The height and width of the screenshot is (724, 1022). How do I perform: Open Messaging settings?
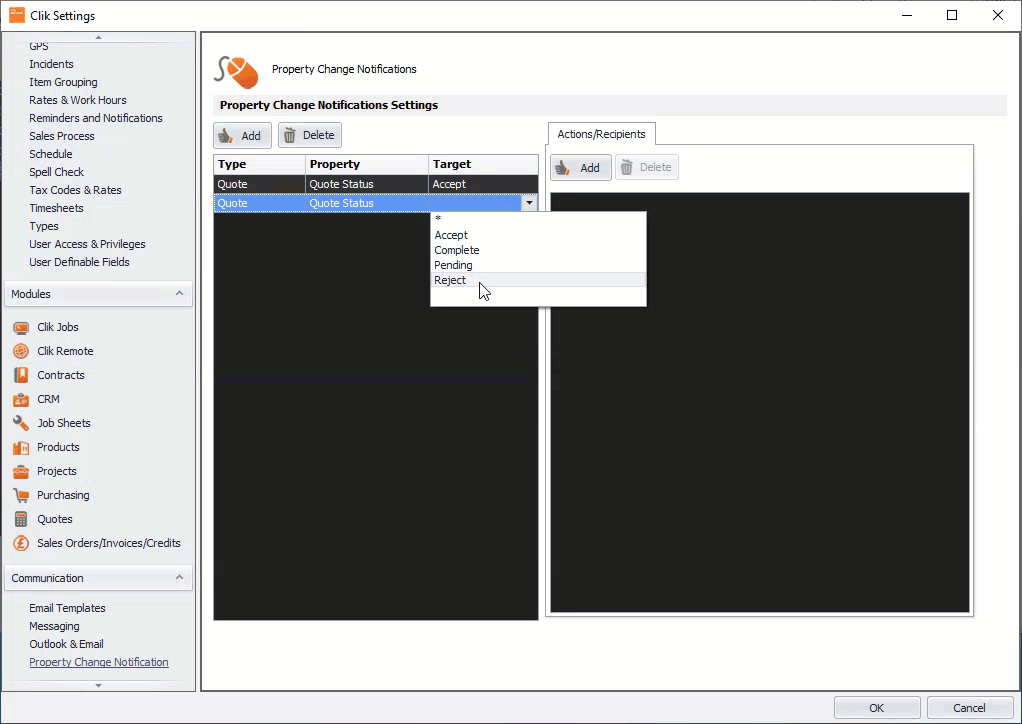click(x=54, y=626)
